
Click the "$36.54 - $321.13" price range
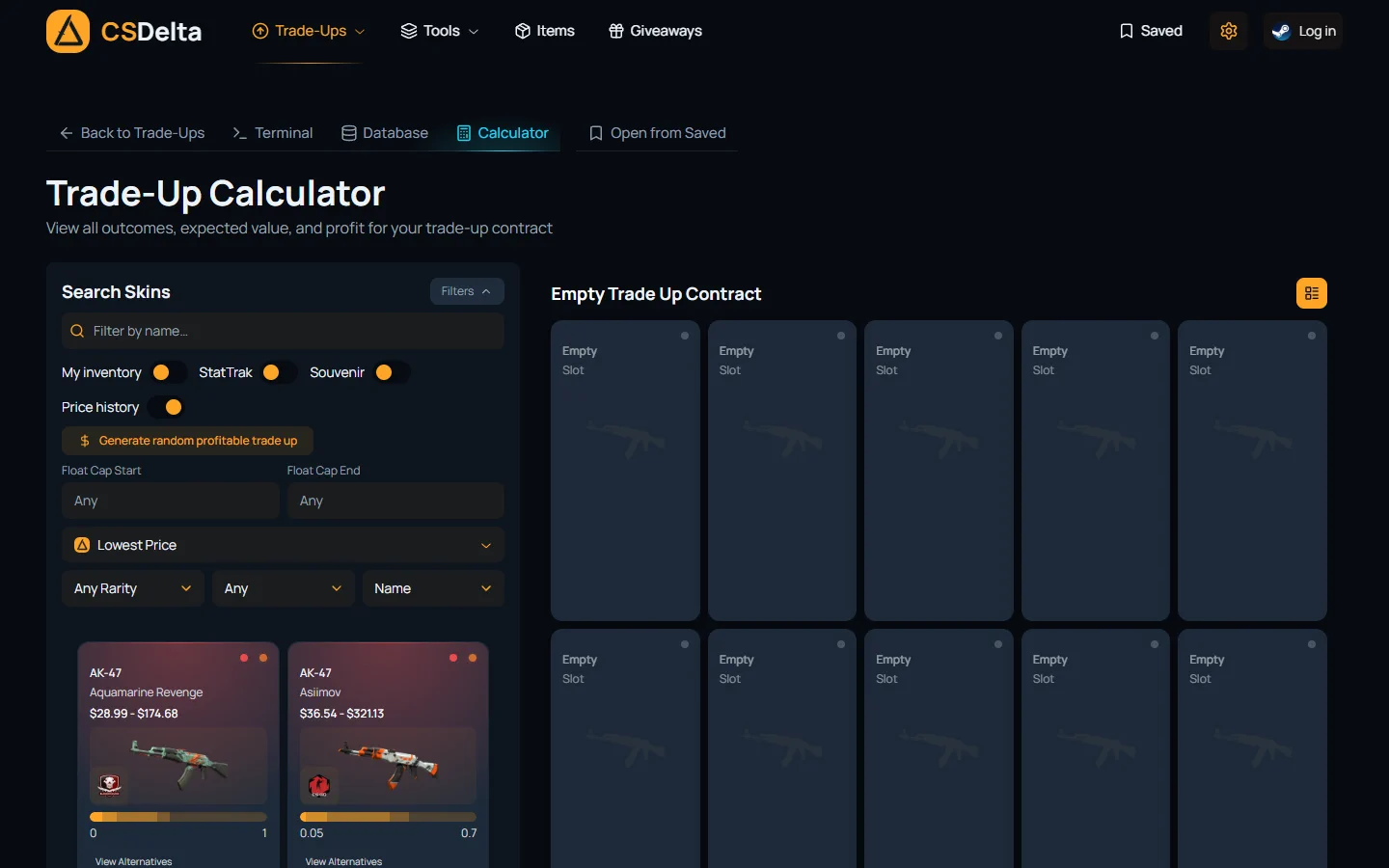(x=342, y=714)
